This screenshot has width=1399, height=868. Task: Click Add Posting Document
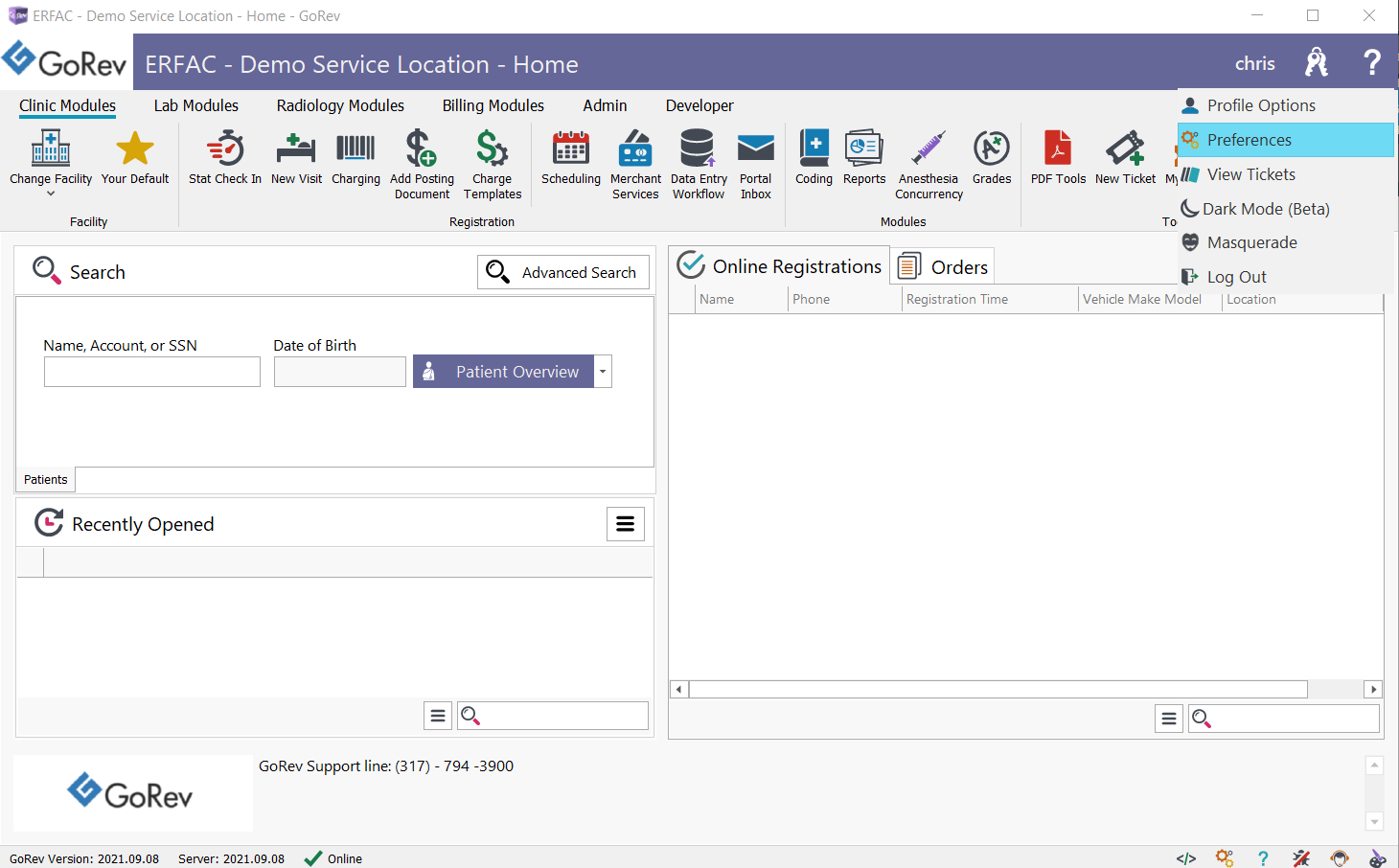tap(422, 165)
